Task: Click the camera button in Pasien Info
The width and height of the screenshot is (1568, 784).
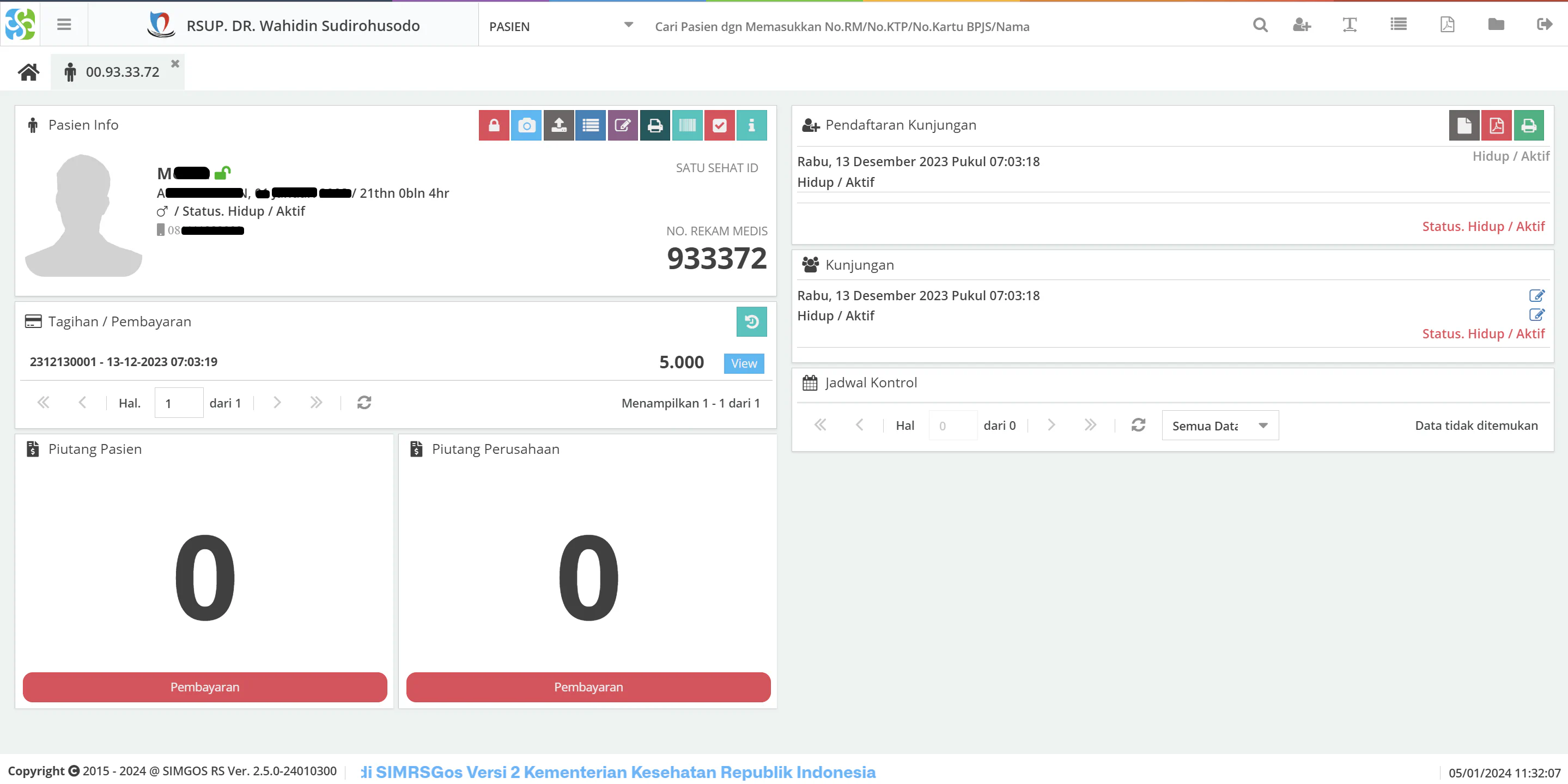Action: (526, 125)
